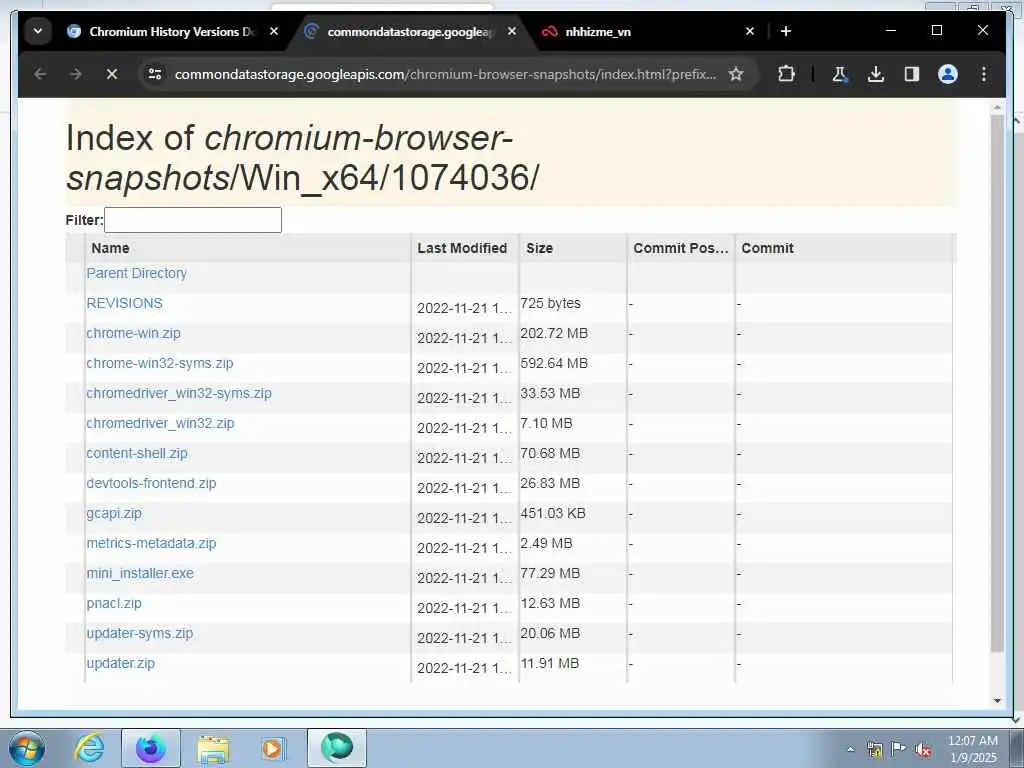
Task: Launch Internet Explorer from taskbar
Action: [x=89, y=748]
